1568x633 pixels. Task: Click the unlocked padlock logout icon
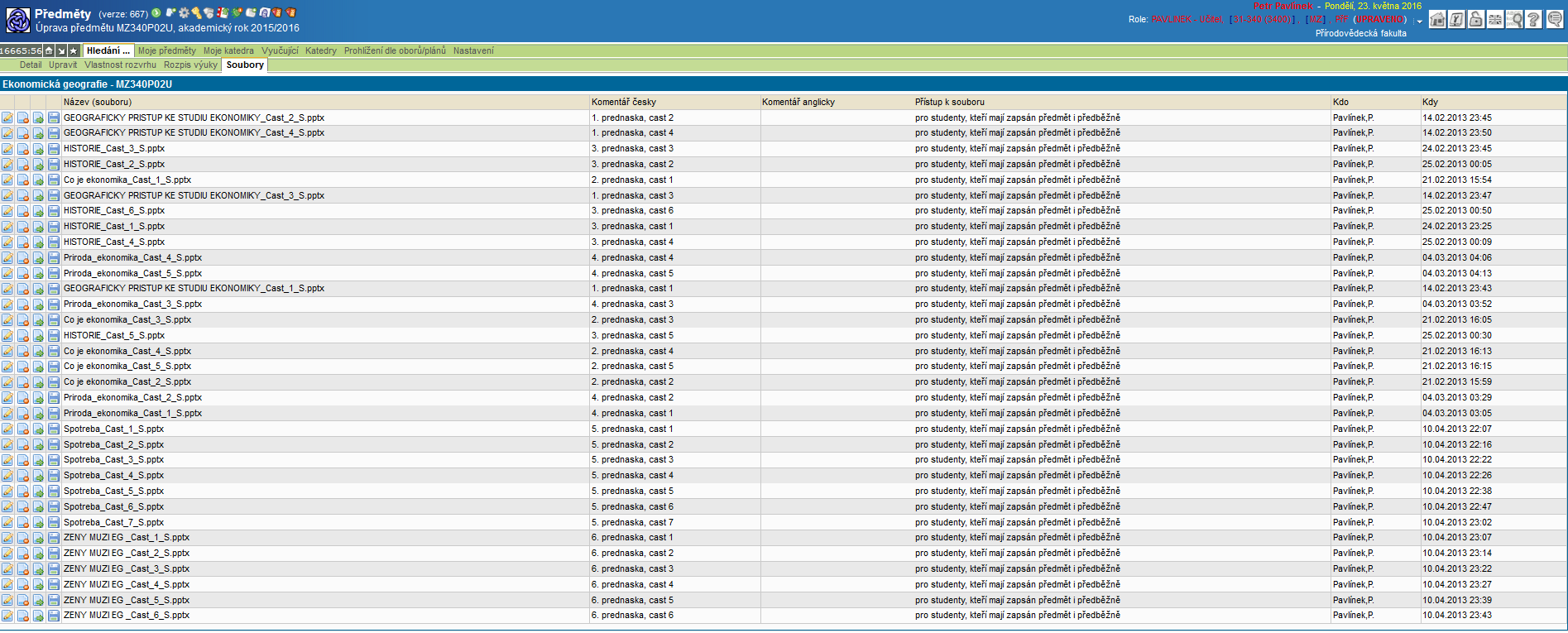(1476, 20)
